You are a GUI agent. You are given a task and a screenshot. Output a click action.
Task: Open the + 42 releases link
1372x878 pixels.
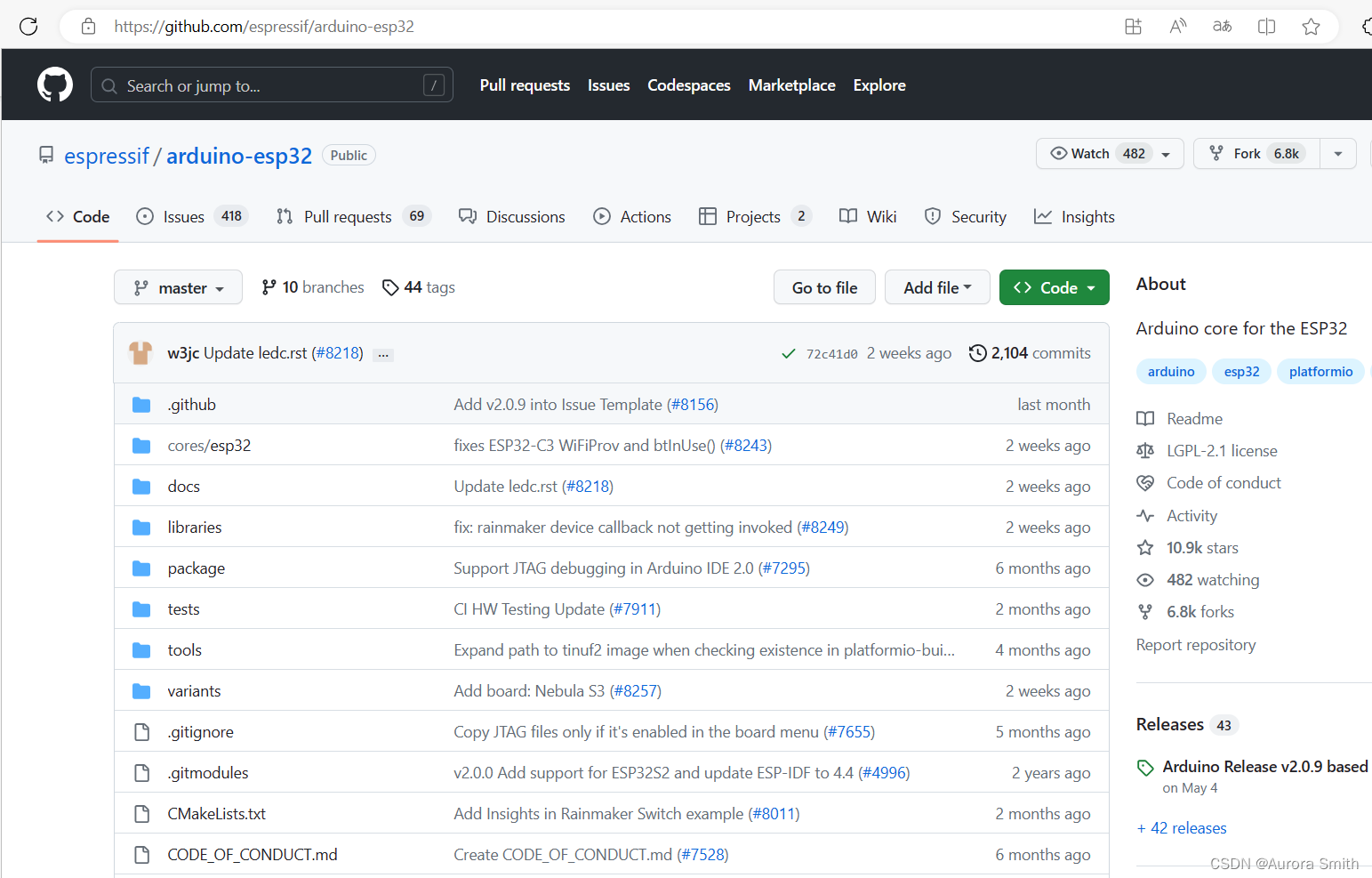[x=1182, y=828]
